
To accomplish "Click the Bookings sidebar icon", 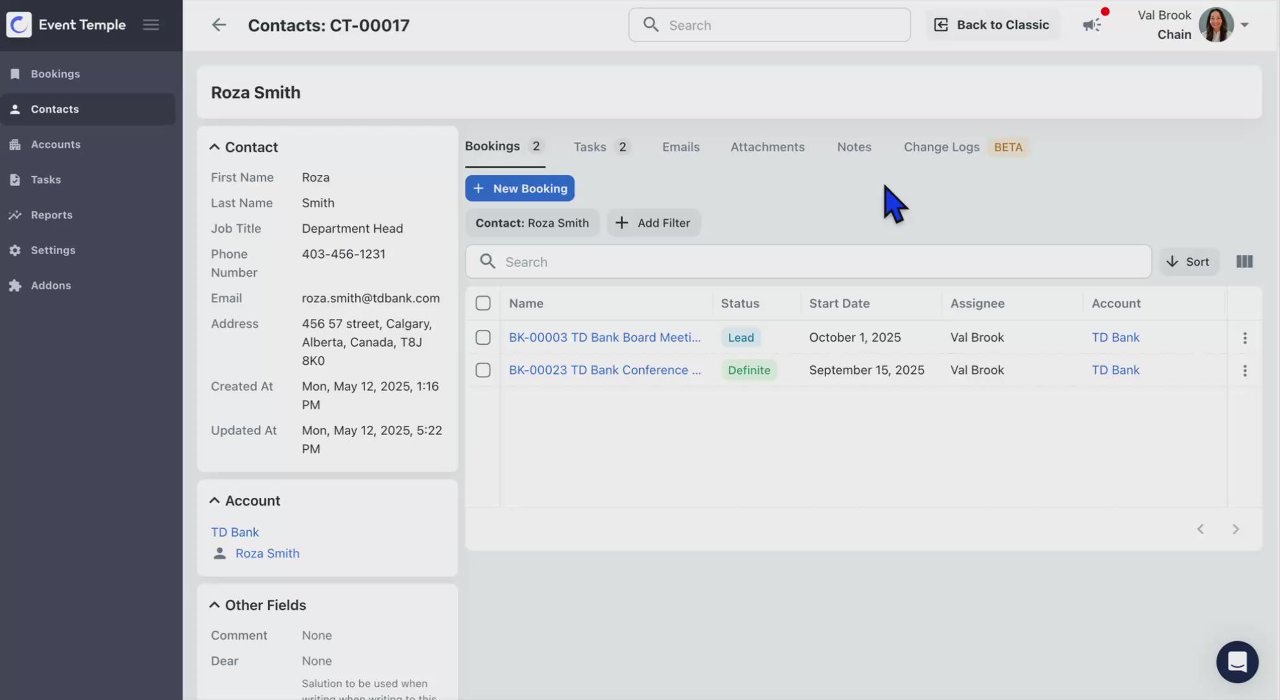I will (x=15, y=74).
